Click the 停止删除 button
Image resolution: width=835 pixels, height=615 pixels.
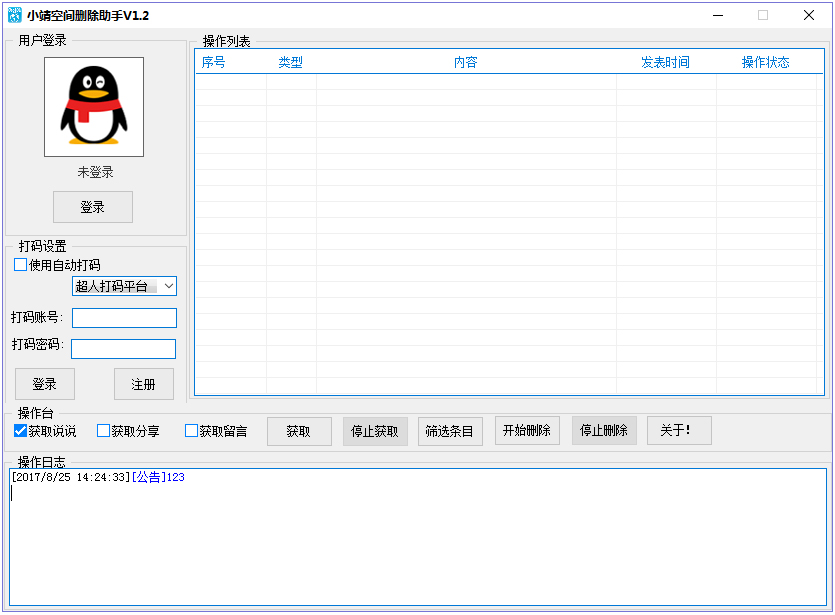pos(604,431)
